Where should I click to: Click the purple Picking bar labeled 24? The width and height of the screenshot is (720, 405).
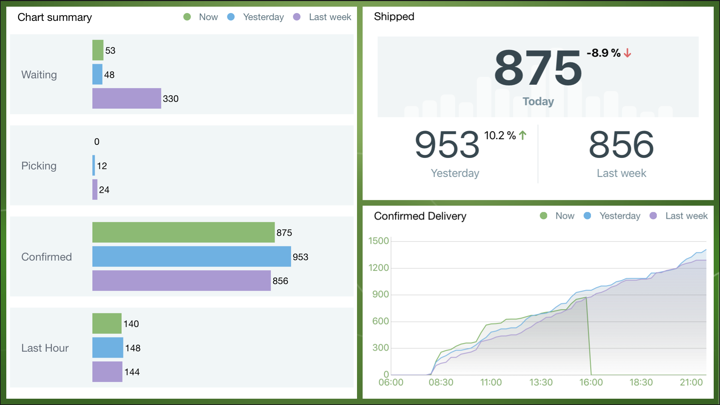pyautogui.click(x=95, y=190)
